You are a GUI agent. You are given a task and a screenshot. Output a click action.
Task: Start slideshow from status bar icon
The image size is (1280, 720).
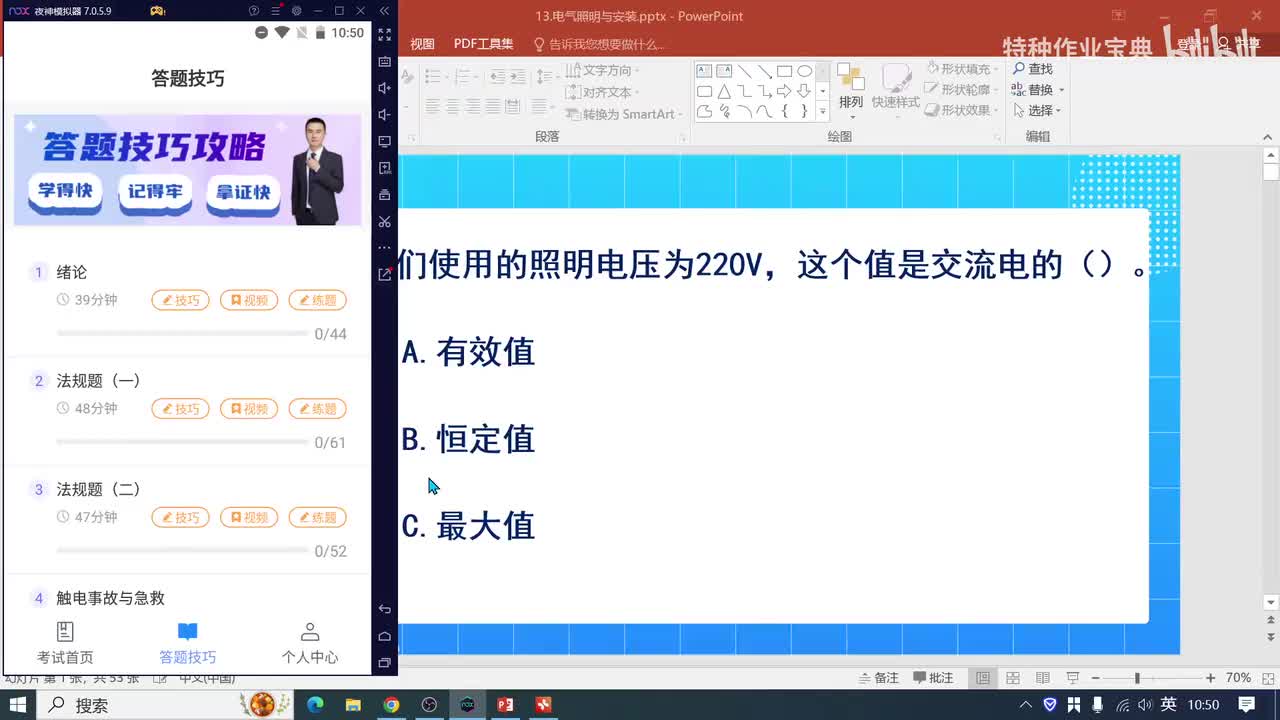pos(1073,678)
